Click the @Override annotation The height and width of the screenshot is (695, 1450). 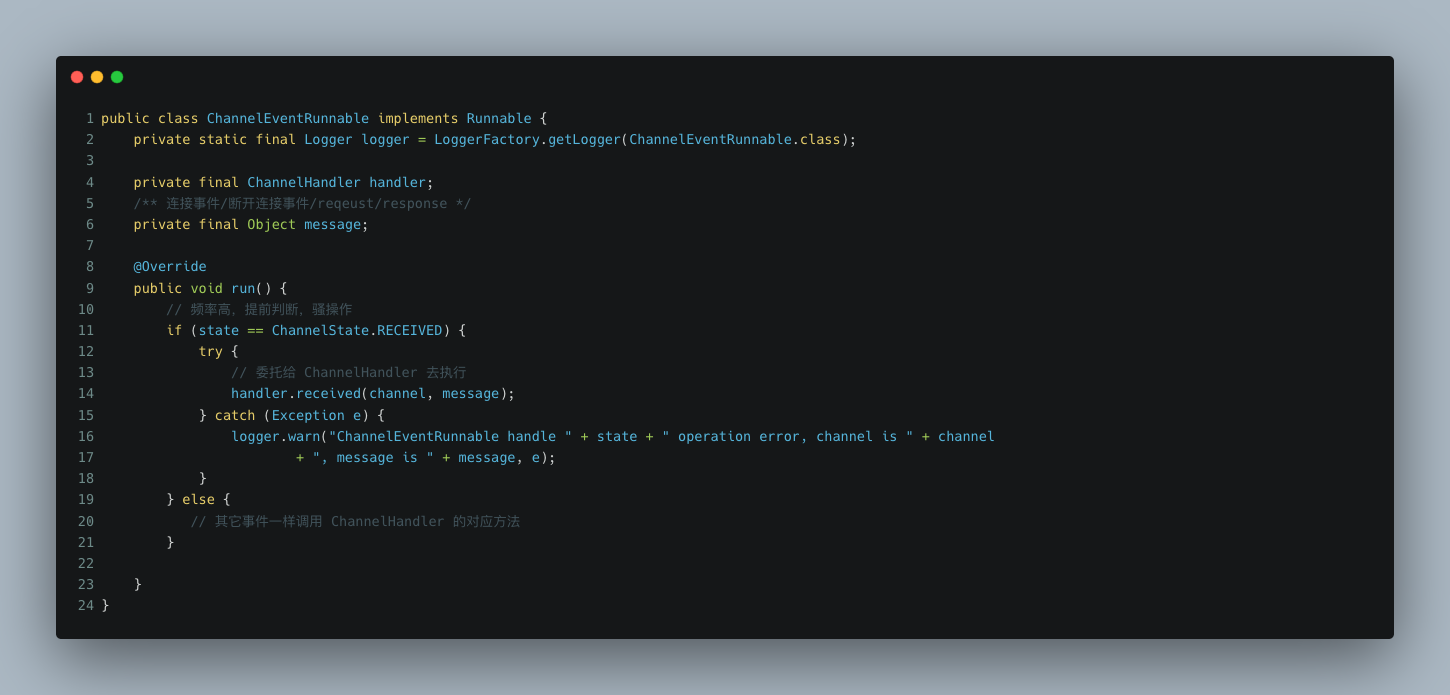pos(170,266)
